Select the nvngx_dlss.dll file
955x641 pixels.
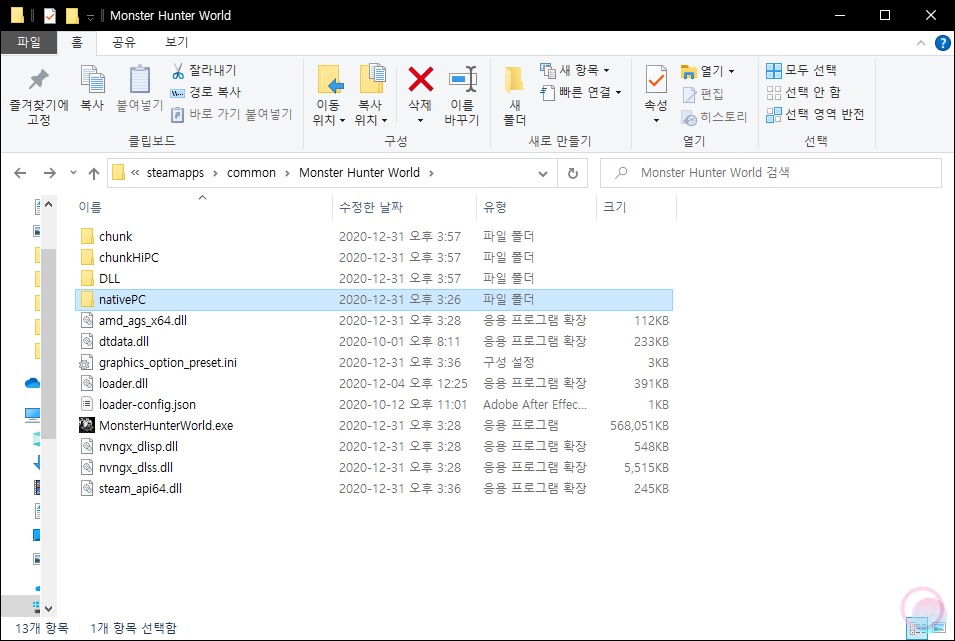[374, 468]
